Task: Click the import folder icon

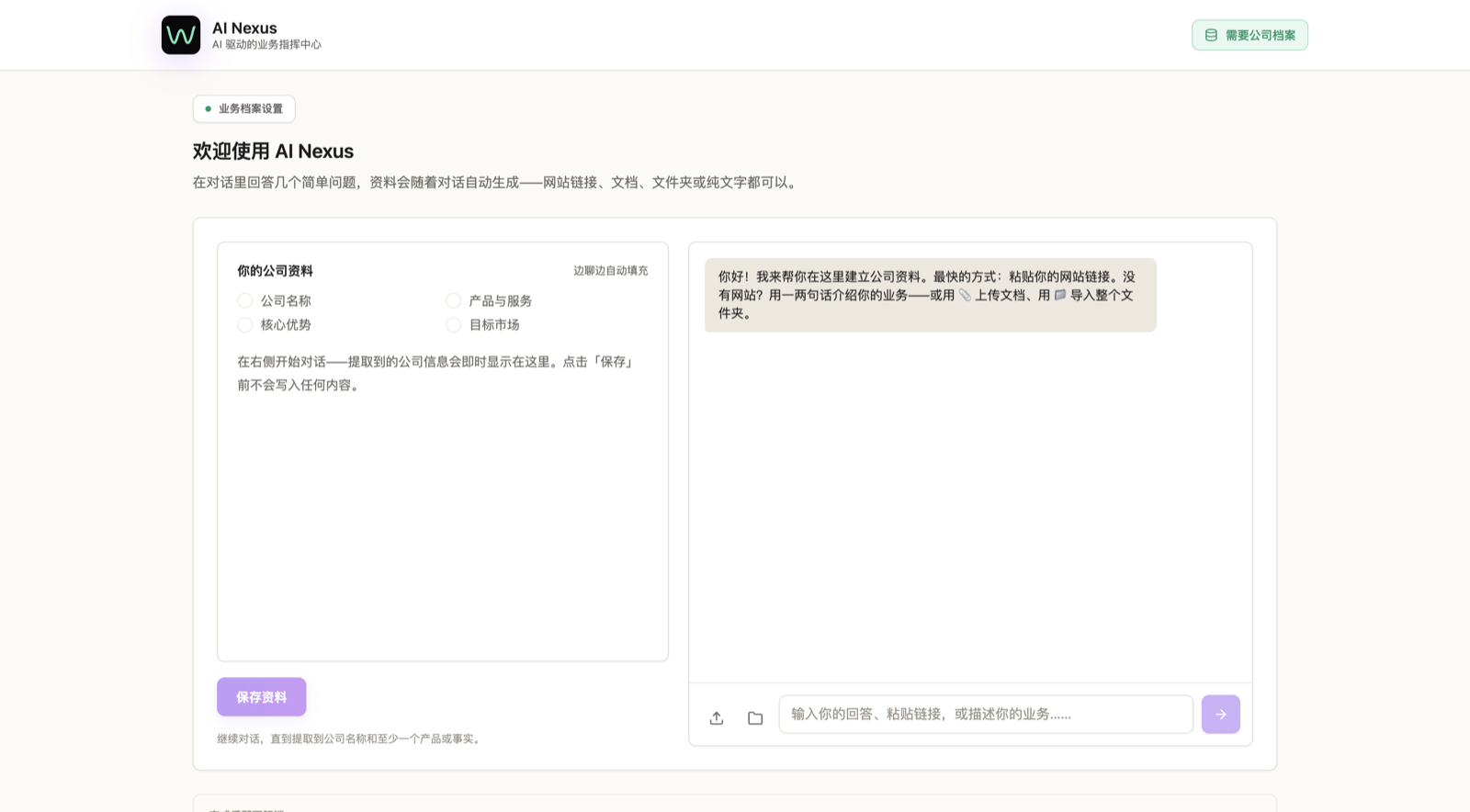Action: coord(755,718)
